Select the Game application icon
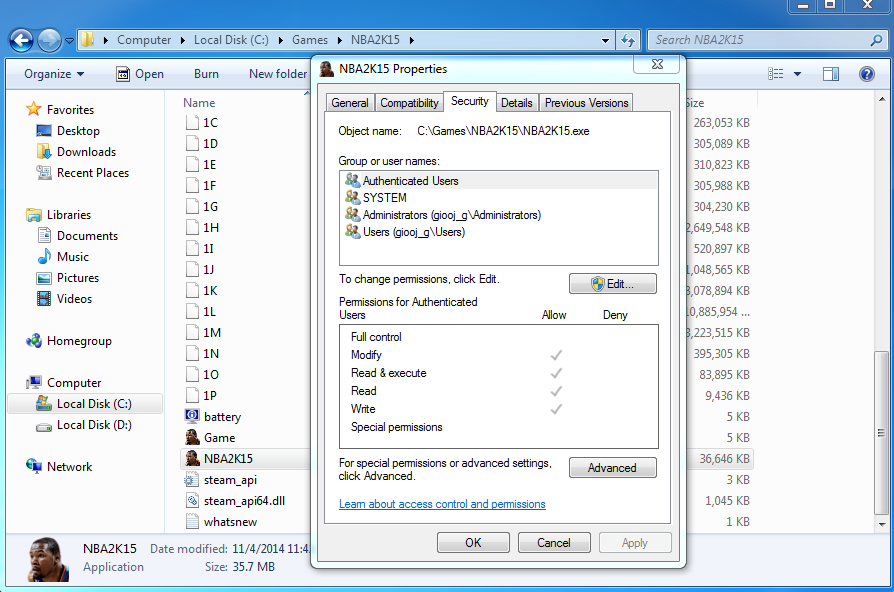The image size is (894, 592). click(192, 437)
